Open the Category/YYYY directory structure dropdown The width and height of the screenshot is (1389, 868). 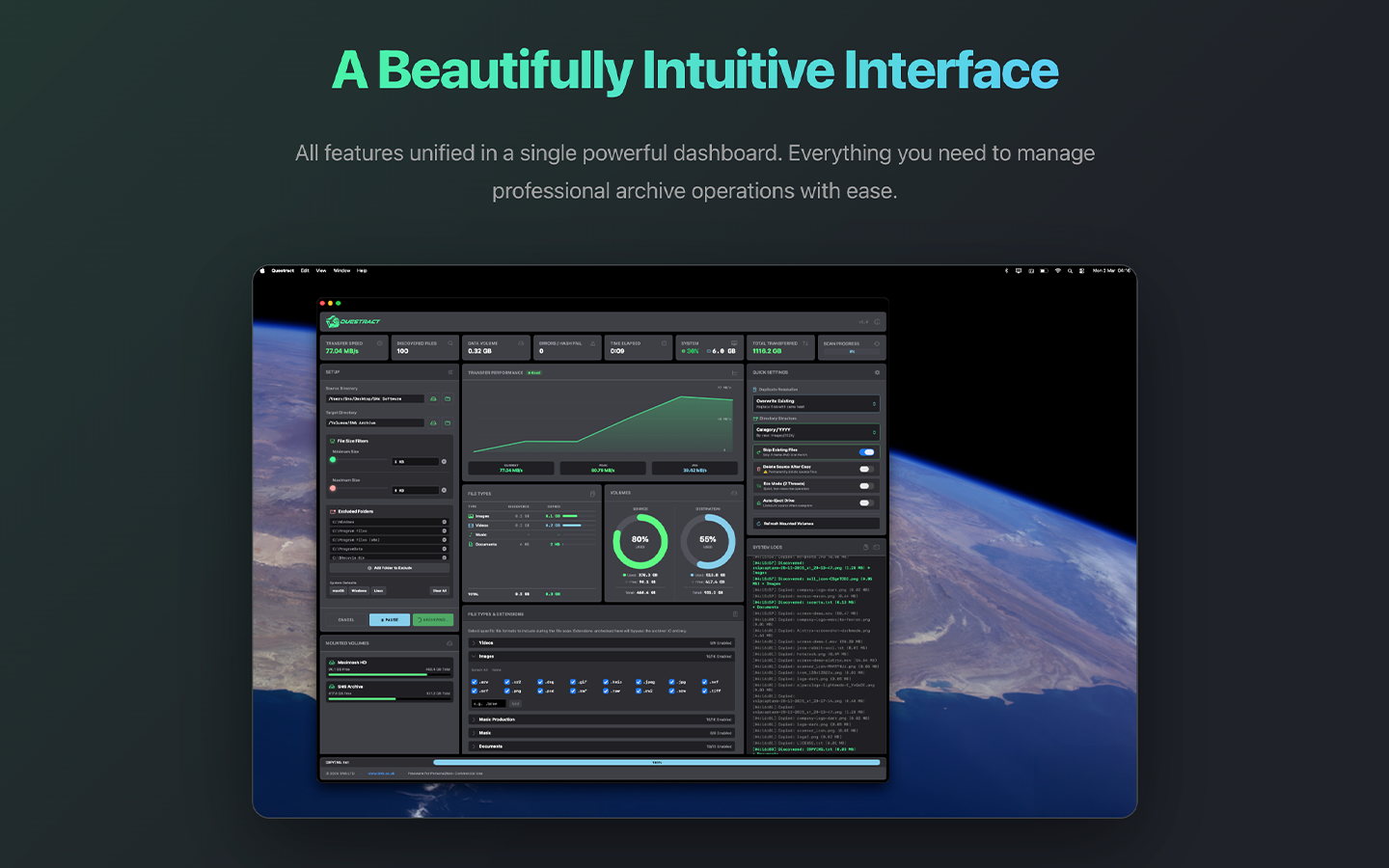(816, 432)
